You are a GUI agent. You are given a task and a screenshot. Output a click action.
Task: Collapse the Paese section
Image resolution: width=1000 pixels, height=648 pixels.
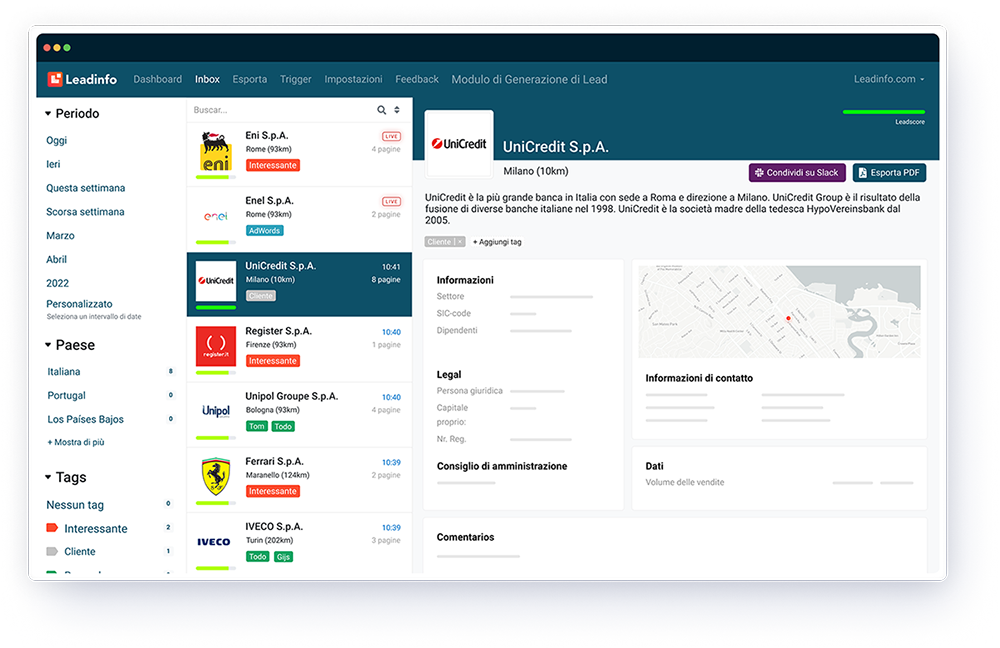click(48, 345)
